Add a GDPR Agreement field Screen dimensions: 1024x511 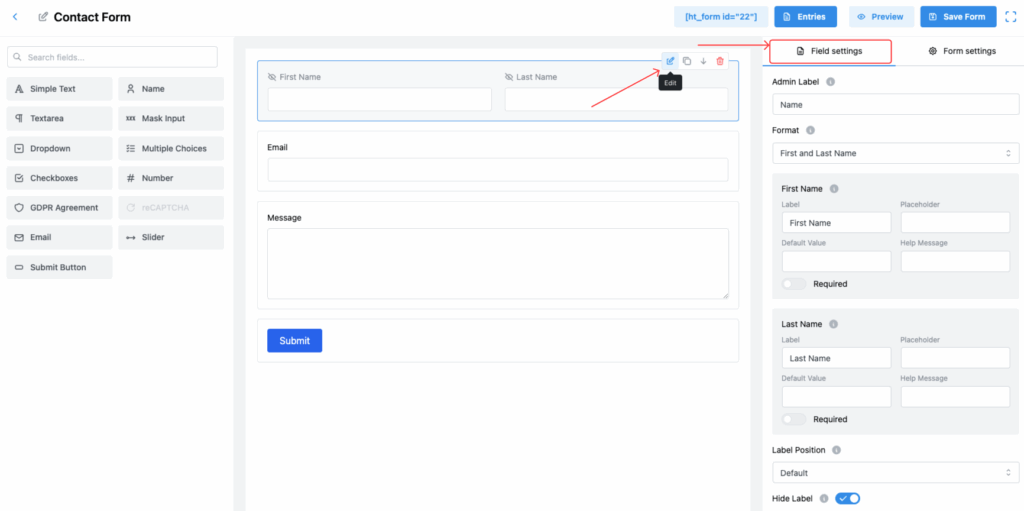click(x=59, y=208)
